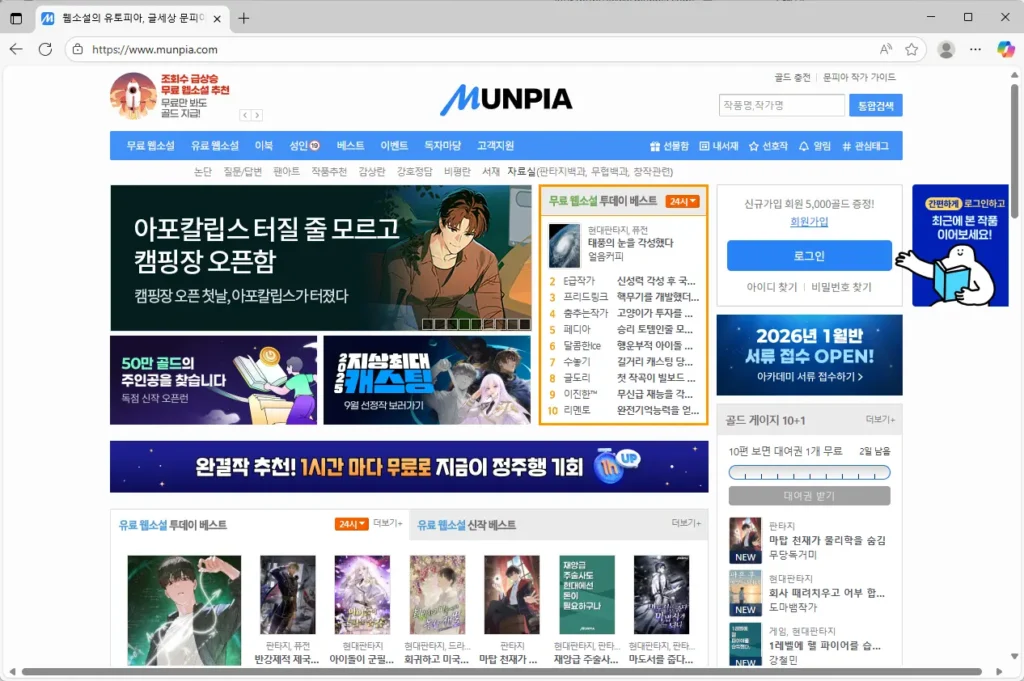The width and height of the screenshot is (1024, 681).
Task: Open top ranked 태풍의 눈을 각성했다 thumbnail
Action: pos(564,245)
